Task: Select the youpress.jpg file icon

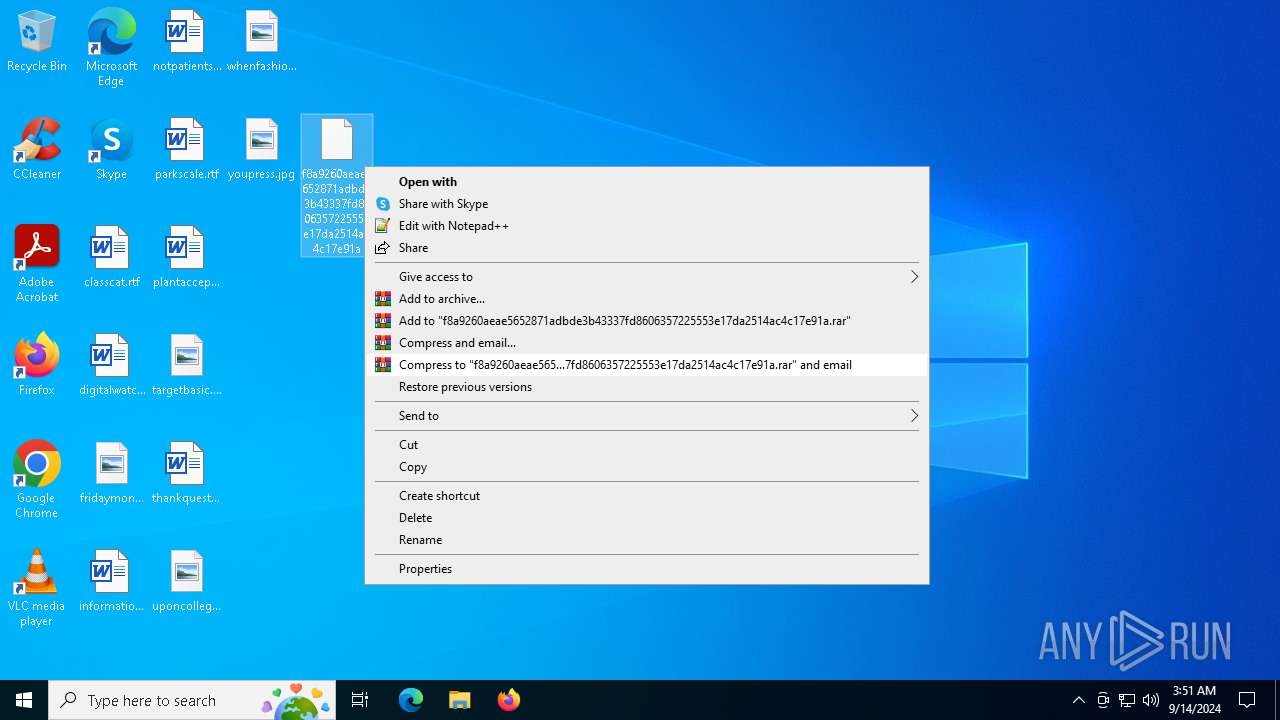Action: click(x=262, y=150)
